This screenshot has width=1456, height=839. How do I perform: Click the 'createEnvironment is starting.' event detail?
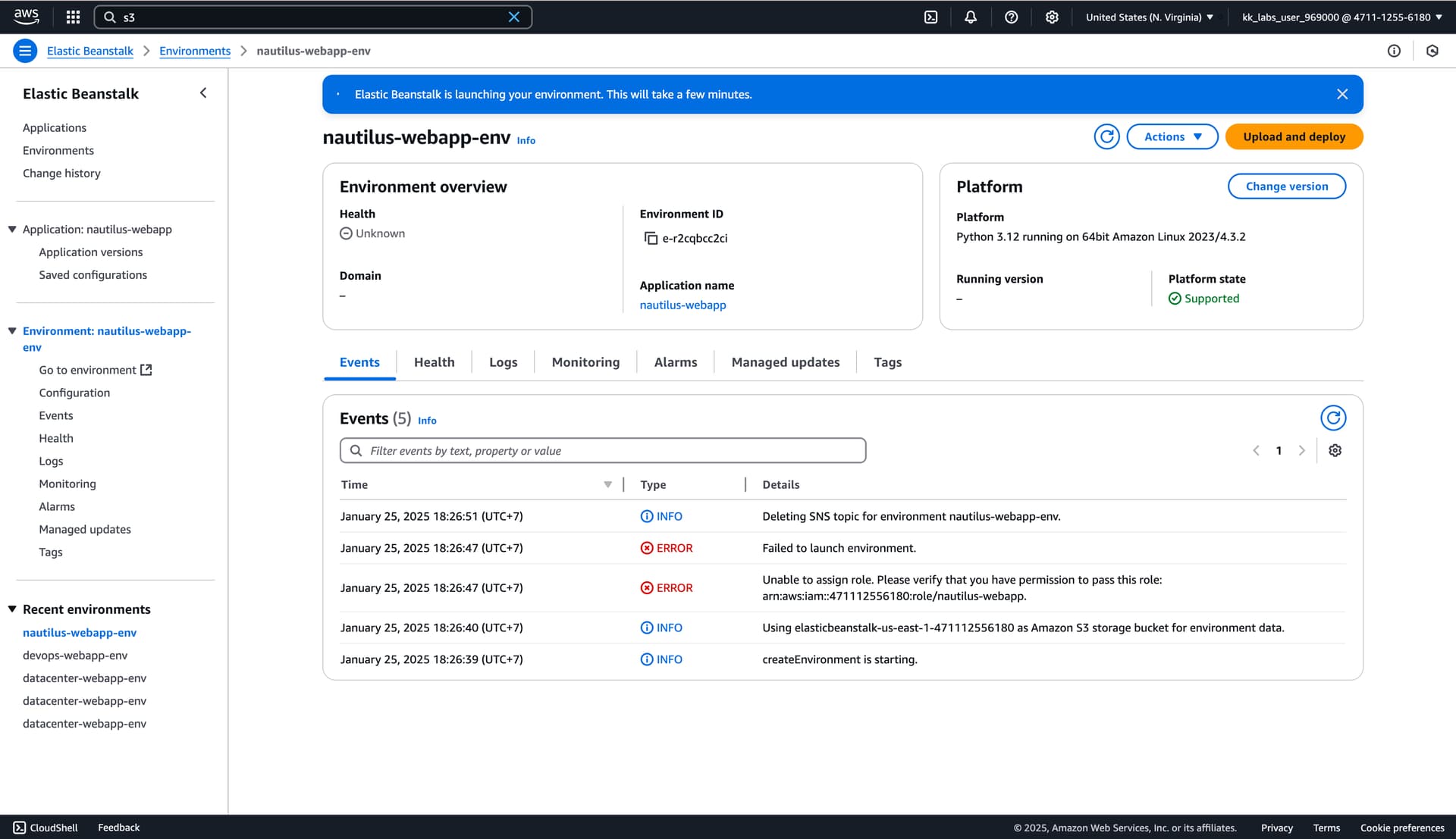click(839, 659)
